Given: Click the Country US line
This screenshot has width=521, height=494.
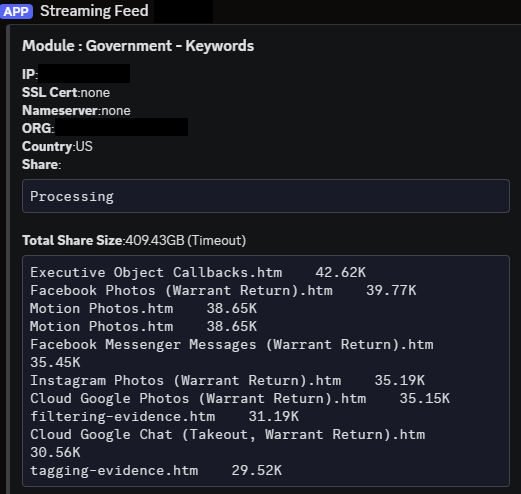Looking at the screenshot, I should click(x=57, y=146).
